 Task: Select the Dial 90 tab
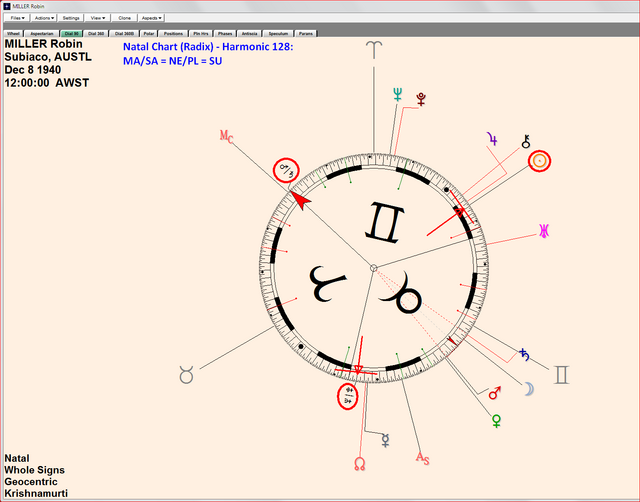pos(71,33)
